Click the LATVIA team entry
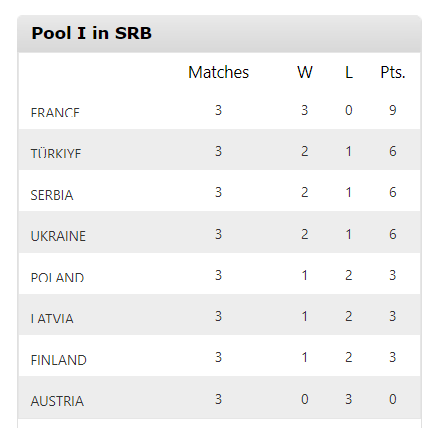Image resolution: width=438 pixels, height=428 pixels. [x=52, y=318]
